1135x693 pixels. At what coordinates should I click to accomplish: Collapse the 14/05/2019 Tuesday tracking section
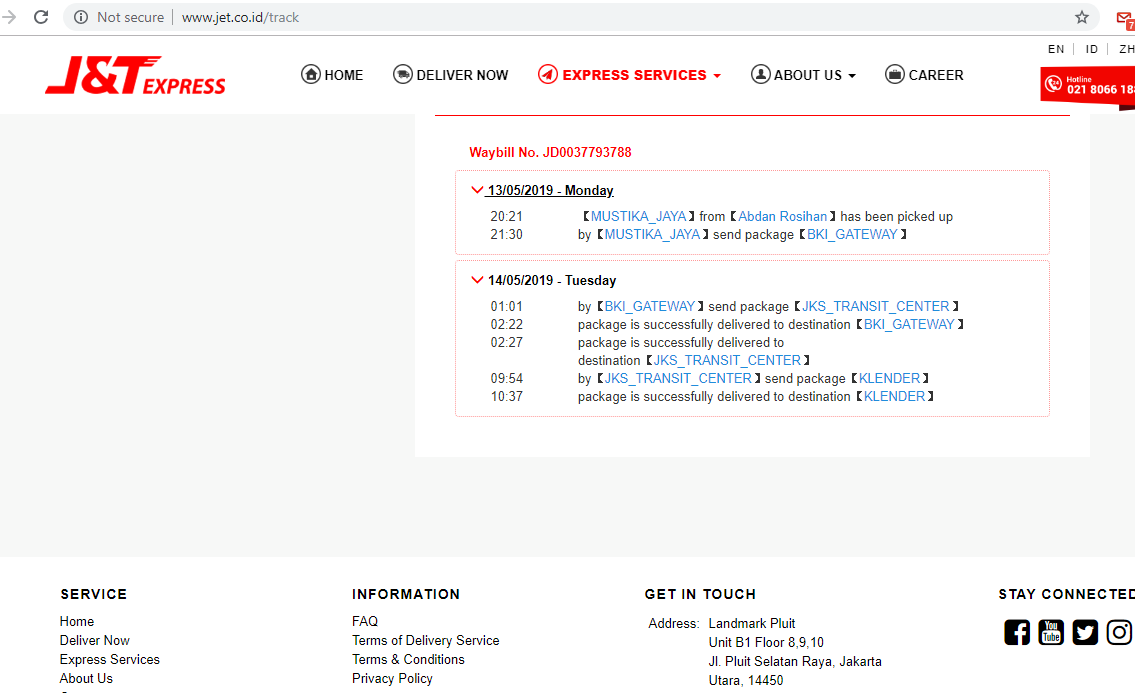tap(477, 280)
